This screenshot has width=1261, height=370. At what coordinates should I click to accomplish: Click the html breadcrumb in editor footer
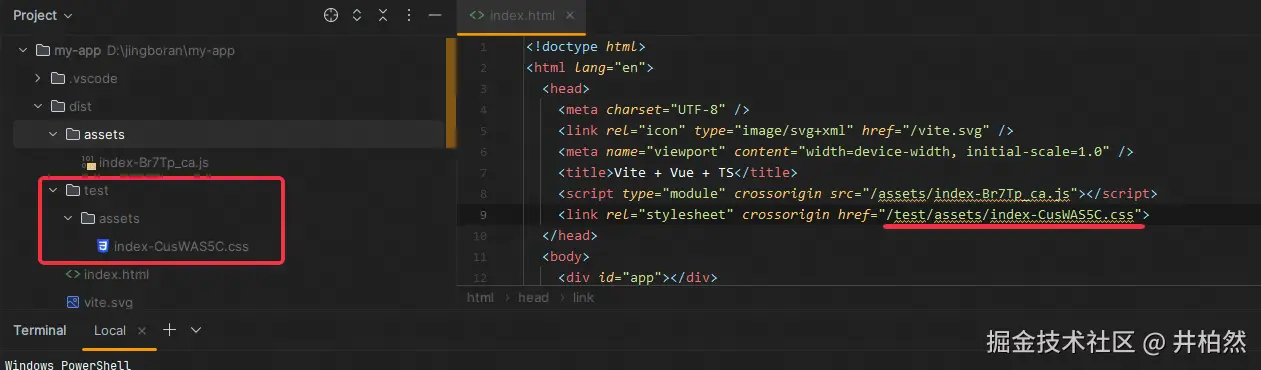pos(480,297)
